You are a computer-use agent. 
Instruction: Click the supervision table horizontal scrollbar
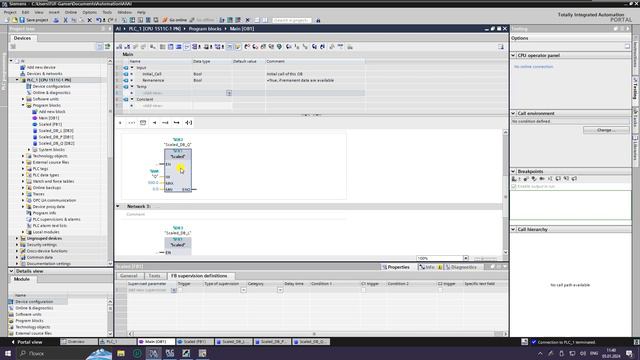(x=314, y=333)
